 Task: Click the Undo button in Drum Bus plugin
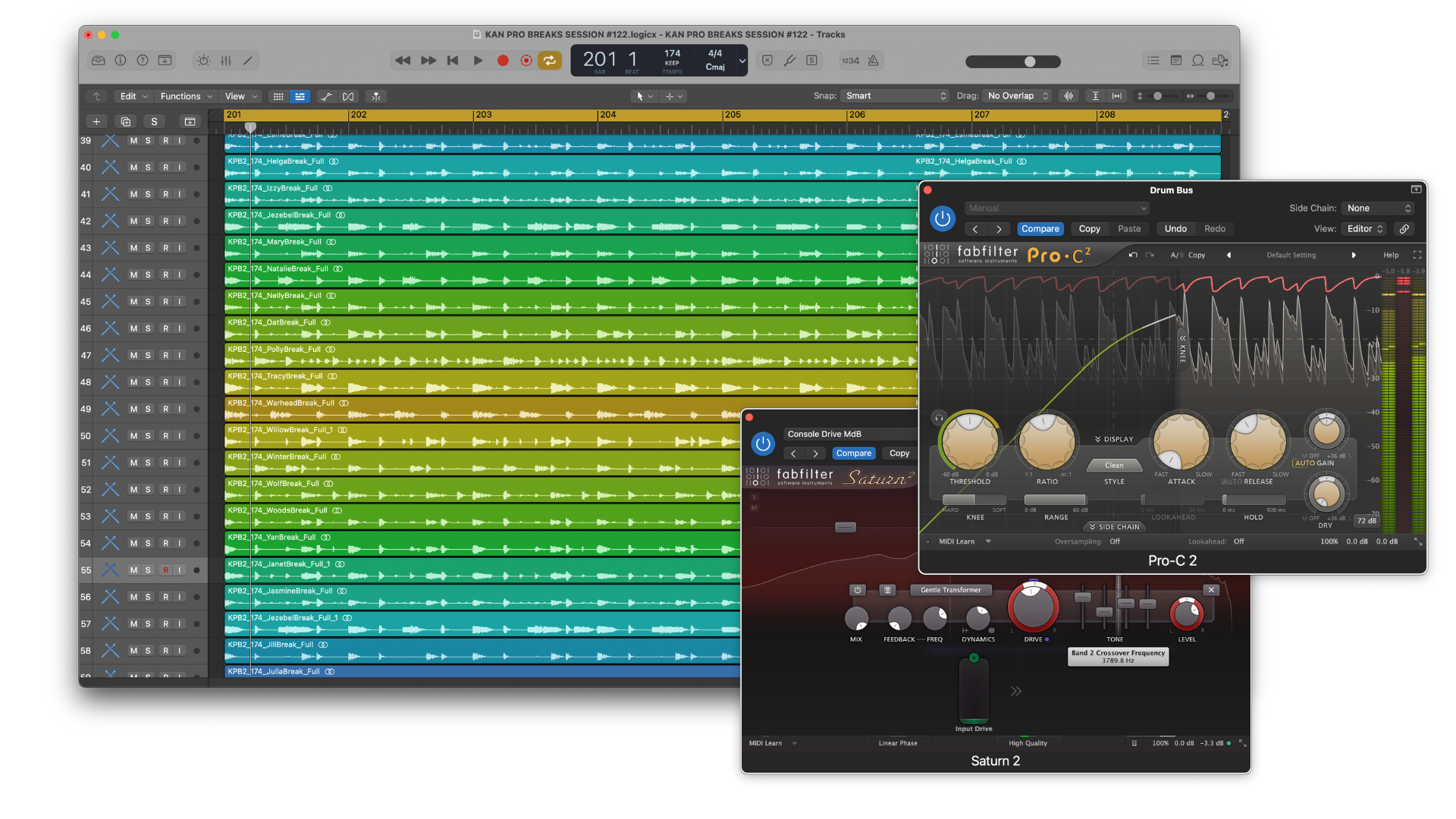point(1175,229)
